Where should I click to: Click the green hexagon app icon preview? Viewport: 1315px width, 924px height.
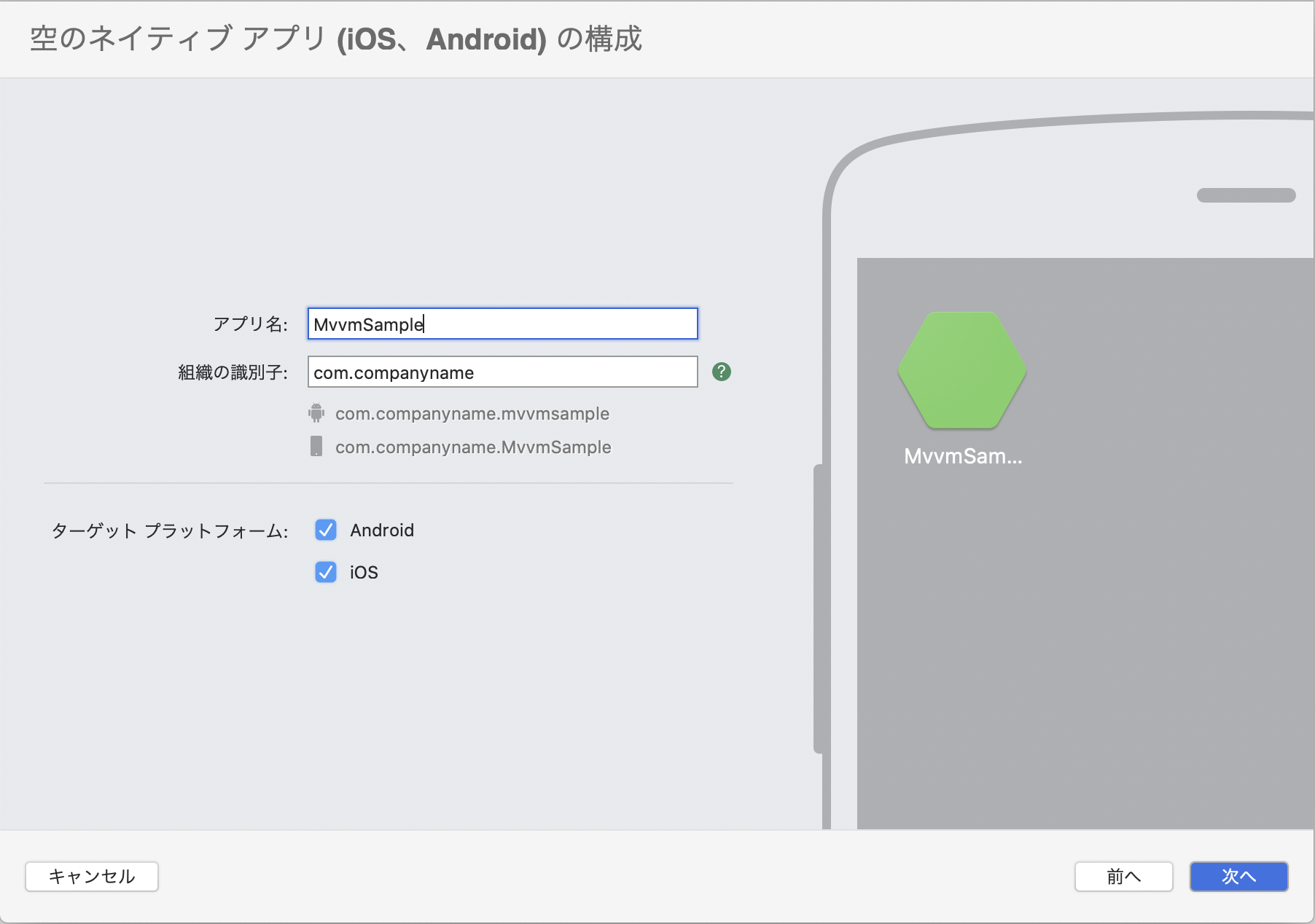coord(961,370)
